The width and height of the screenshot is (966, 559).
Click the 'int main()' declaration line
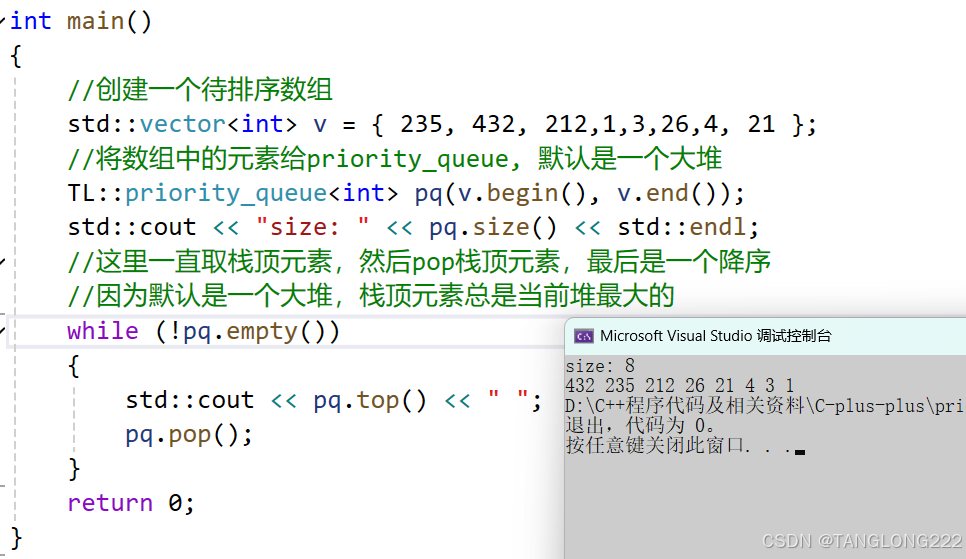tap(81, 21)
